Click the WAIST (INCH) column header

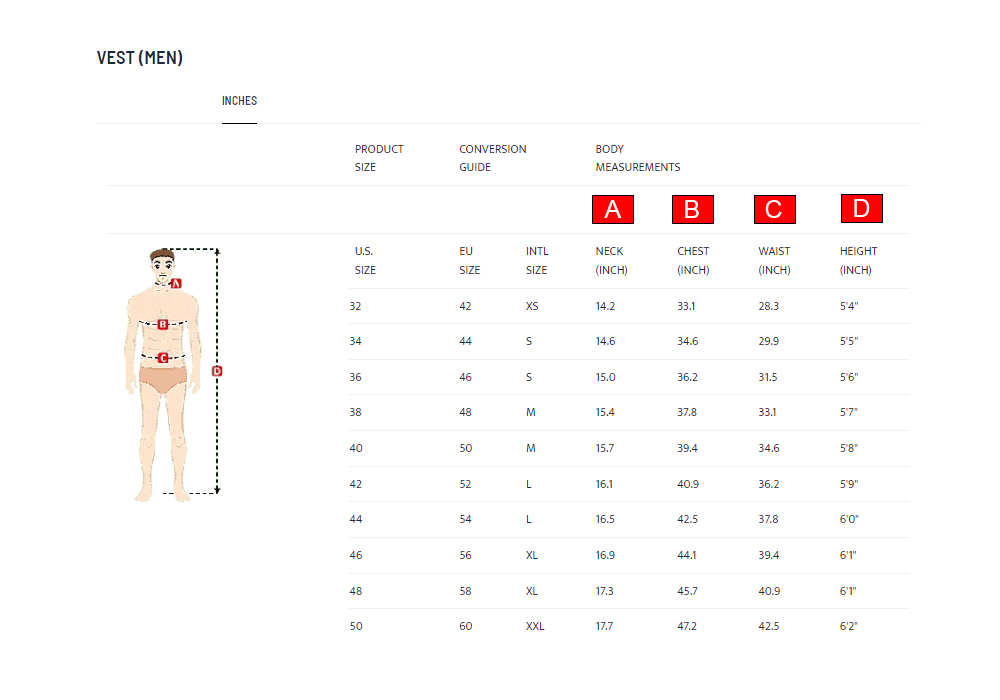coord(774,261)
